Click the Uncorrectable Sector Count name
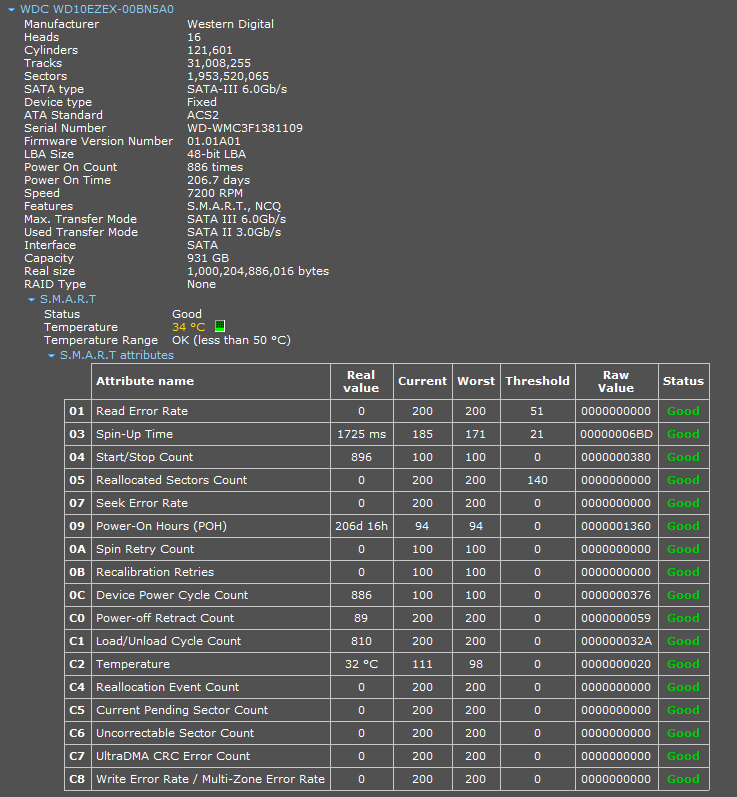 (x=175, y=733)
